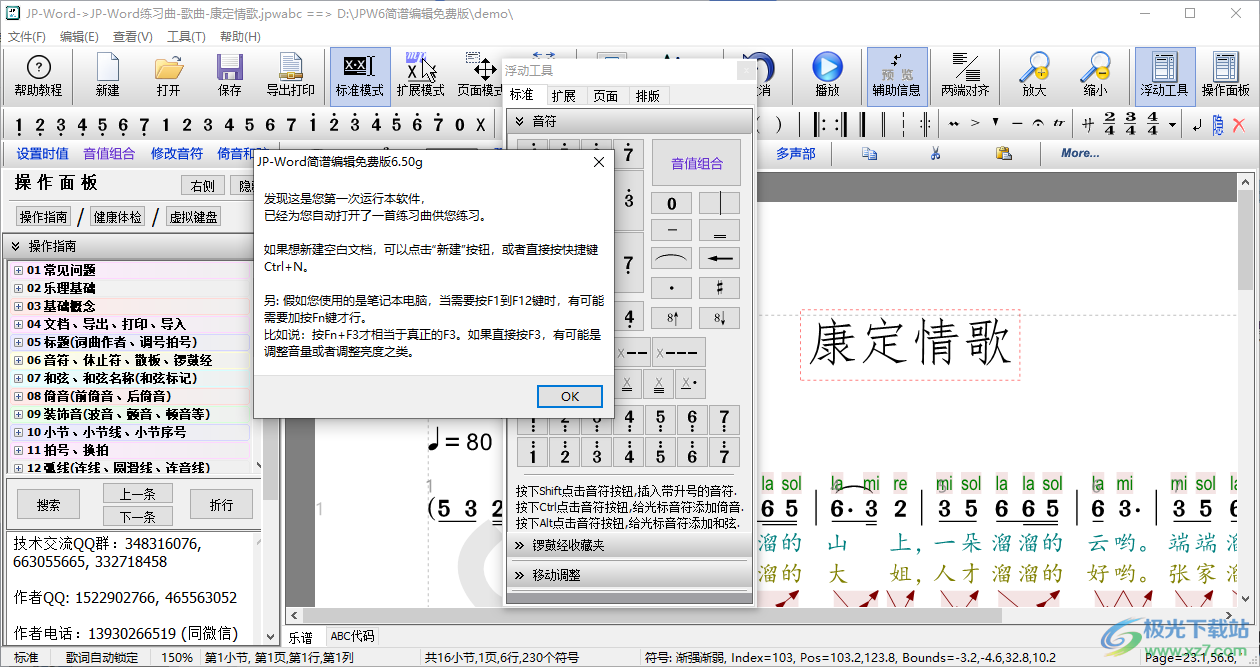Switch to the ABC代码 bottom tab
1260x667 pixels.
(x=352, y=636)
